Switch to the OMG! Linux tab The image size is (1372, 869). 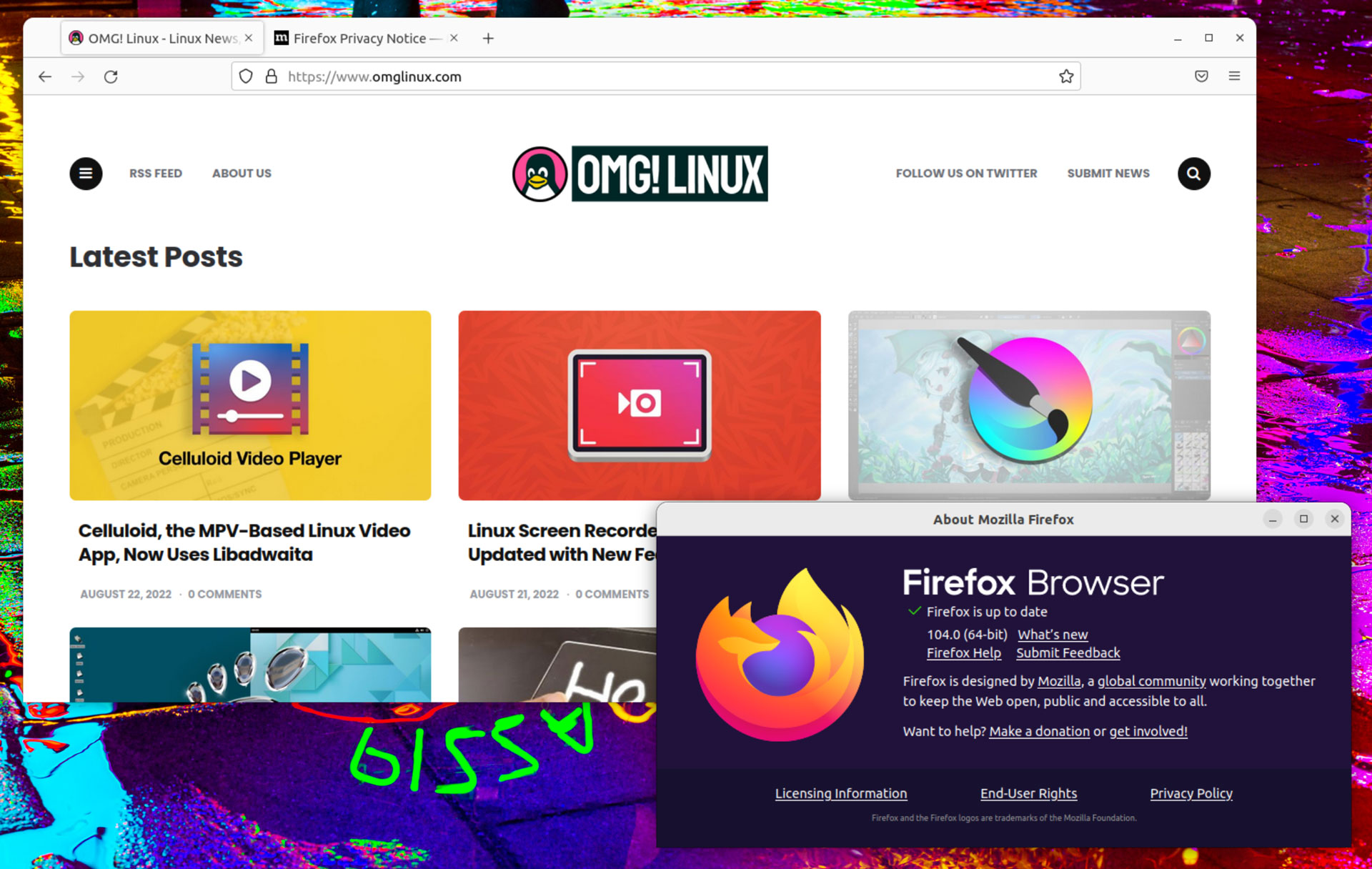[161, 39]
